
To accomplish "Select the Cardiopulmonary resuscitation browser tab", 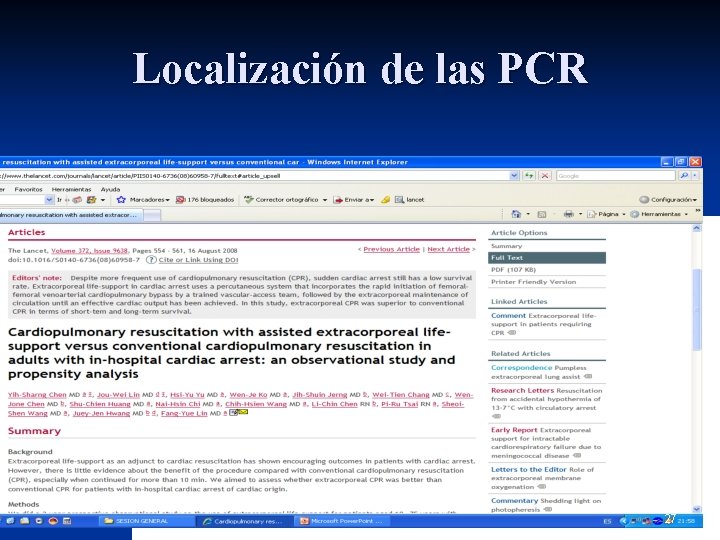I will coord(71,215).
